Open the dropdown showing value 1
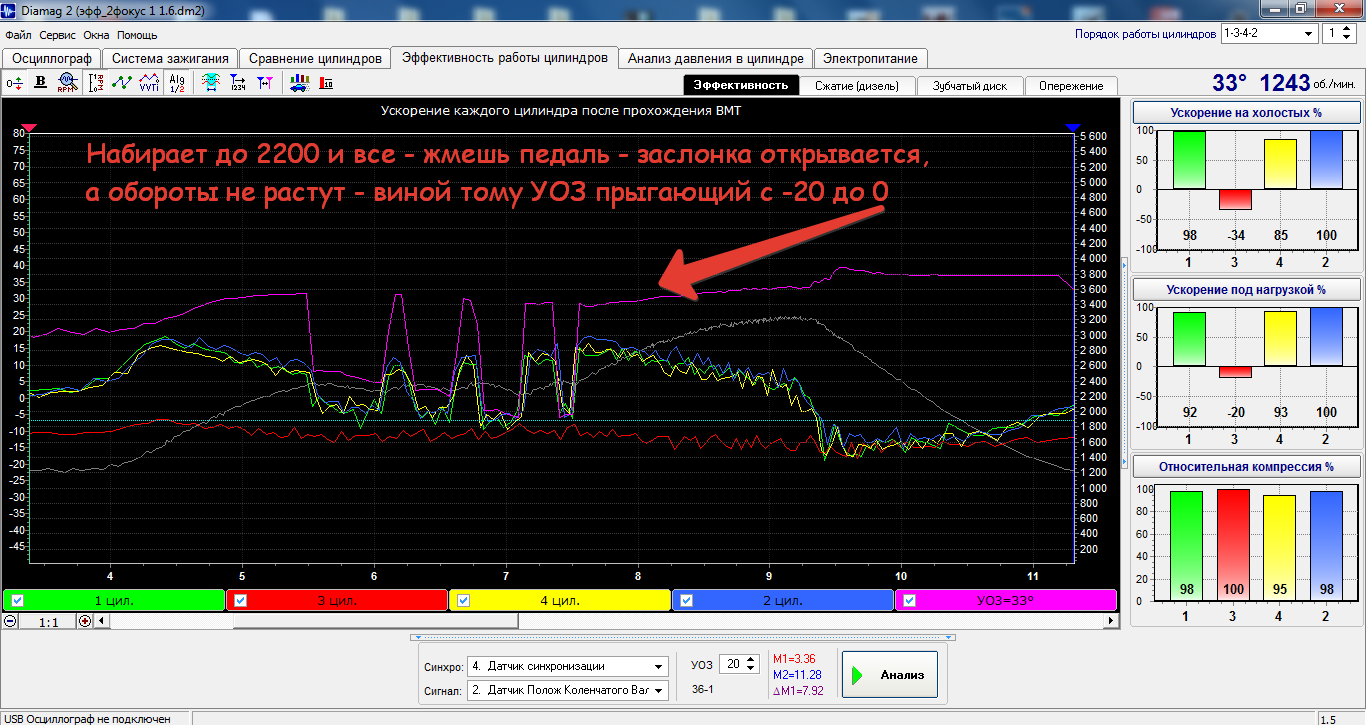The image size is (1366, 725). pyautogui.click(x=1338, y=33)
